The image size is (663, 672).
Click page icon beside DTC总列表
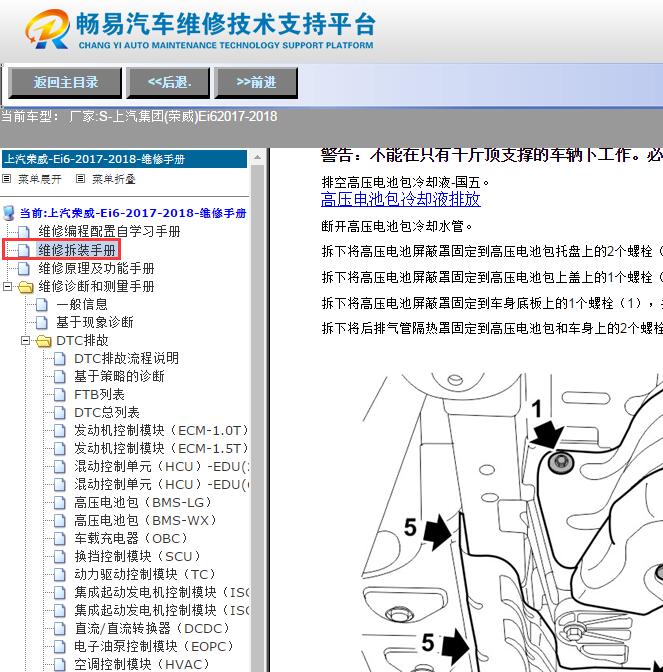tap(60, 413)
